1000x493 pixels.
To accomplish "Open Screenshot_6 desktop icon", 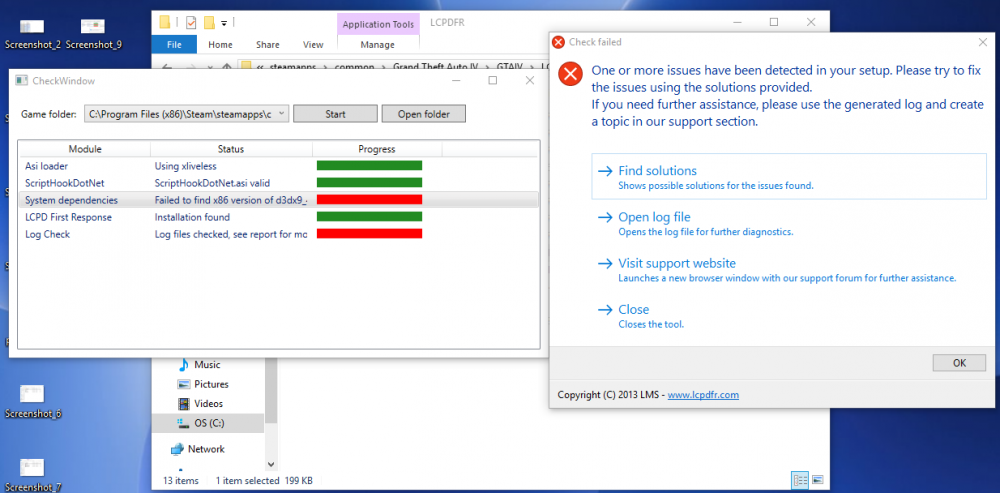I will (x=32, y=402).
